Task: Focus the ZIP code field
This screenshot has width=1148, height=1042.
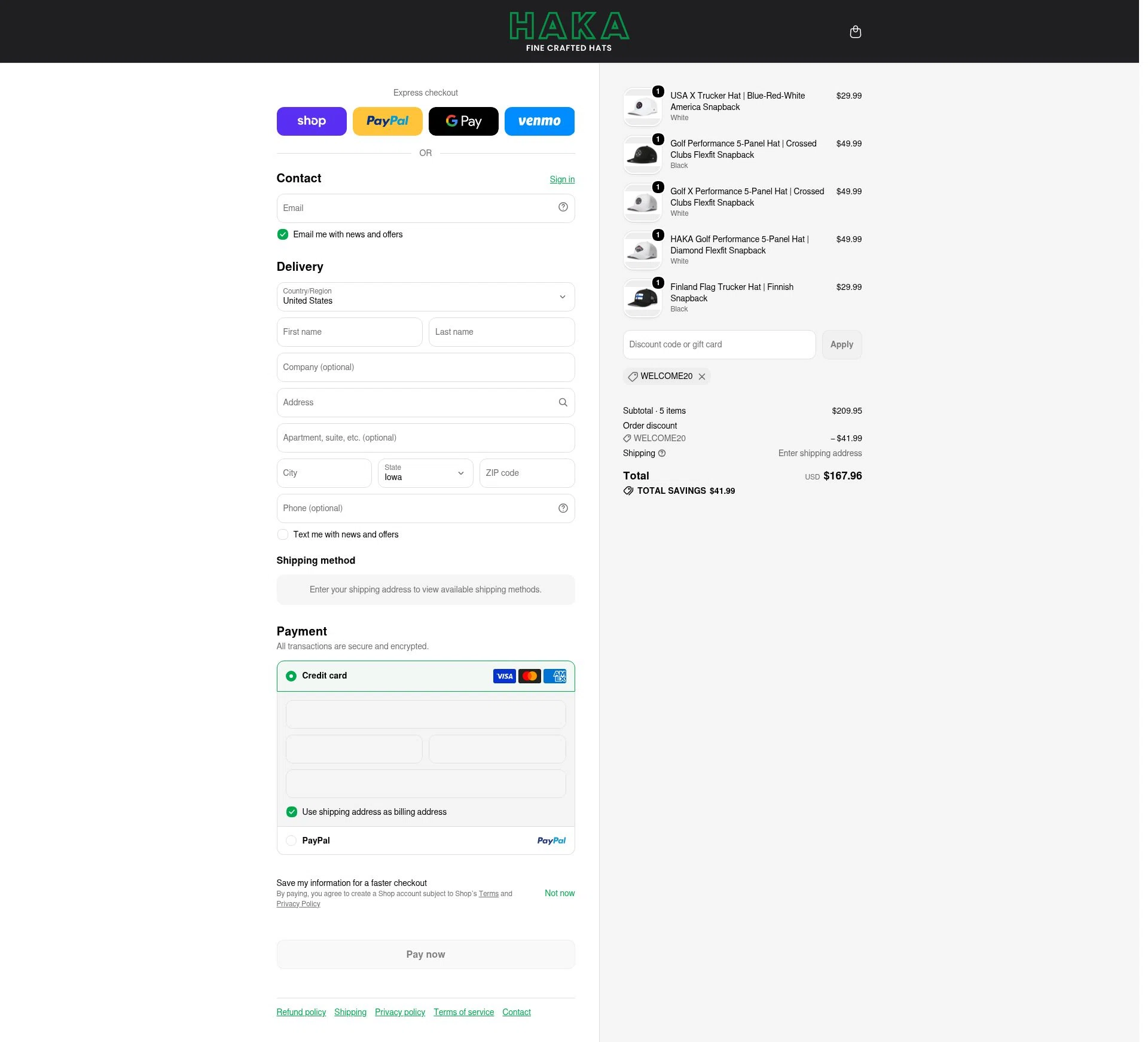Action: coord(527,473)
